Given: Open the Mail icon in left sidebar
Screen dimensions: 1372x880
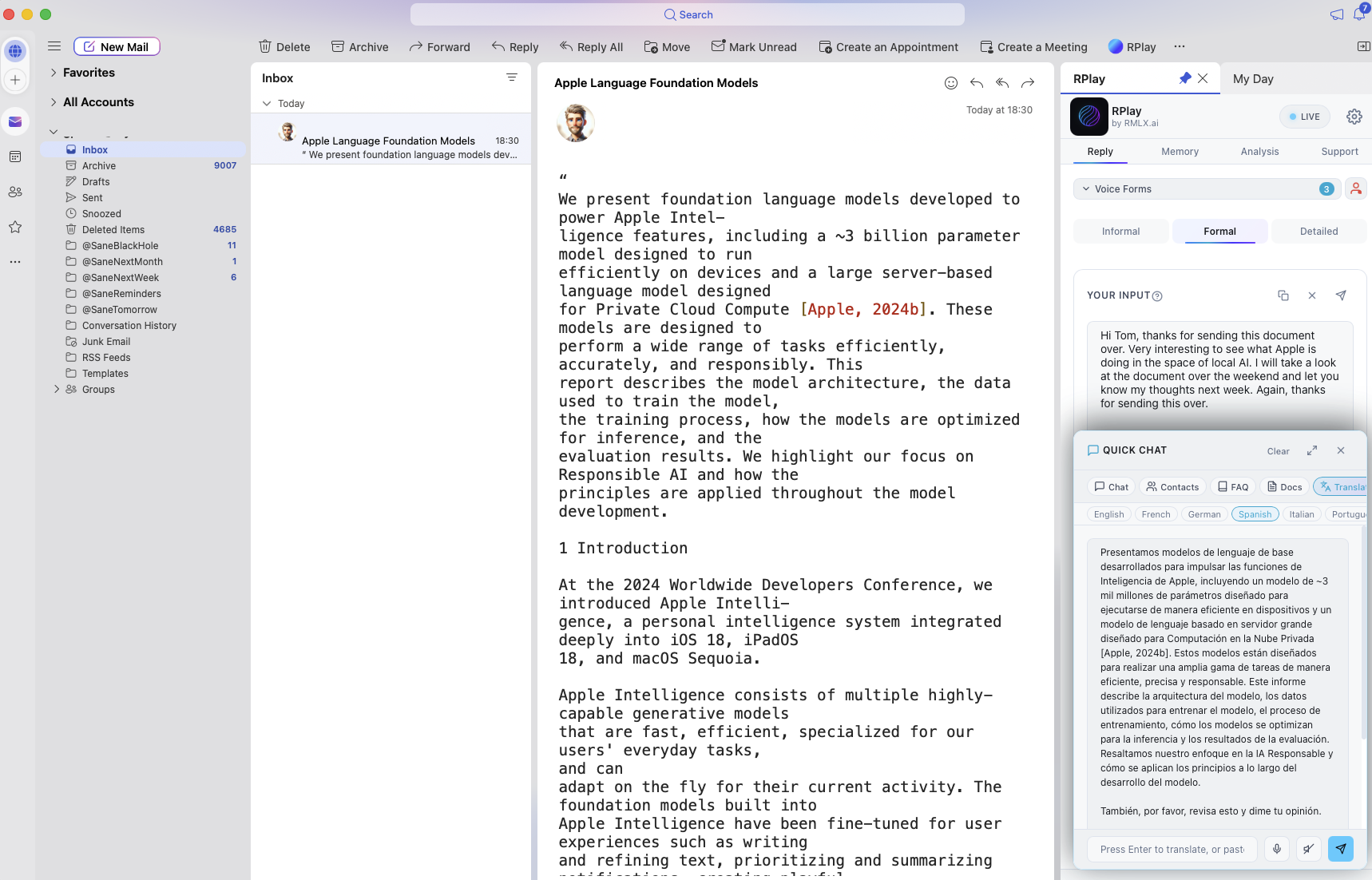Looking at the screenshot, I should coord(15,121).
